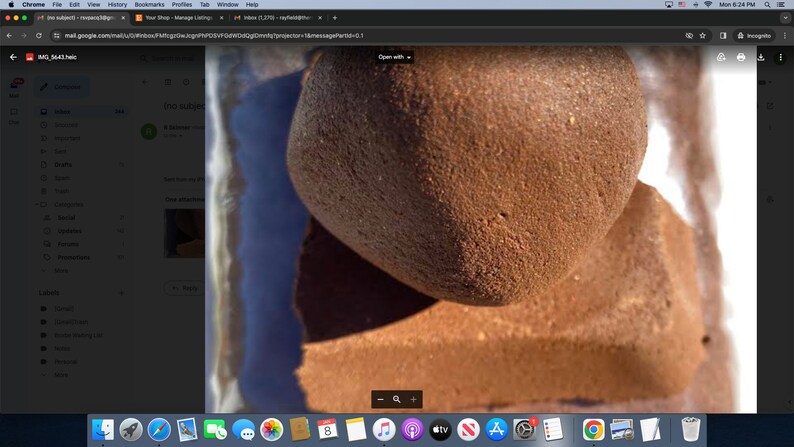Open Music from the dock
Image resolution: width=794 pixels, height=447 pixels.
pyautogui.click(x=384, y=430)
